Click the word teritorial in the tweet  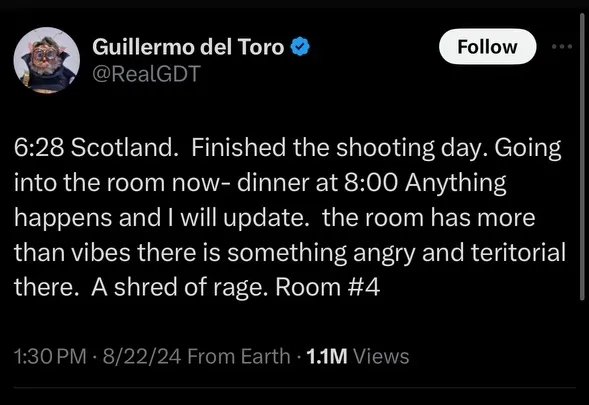(x=518, y=252)
